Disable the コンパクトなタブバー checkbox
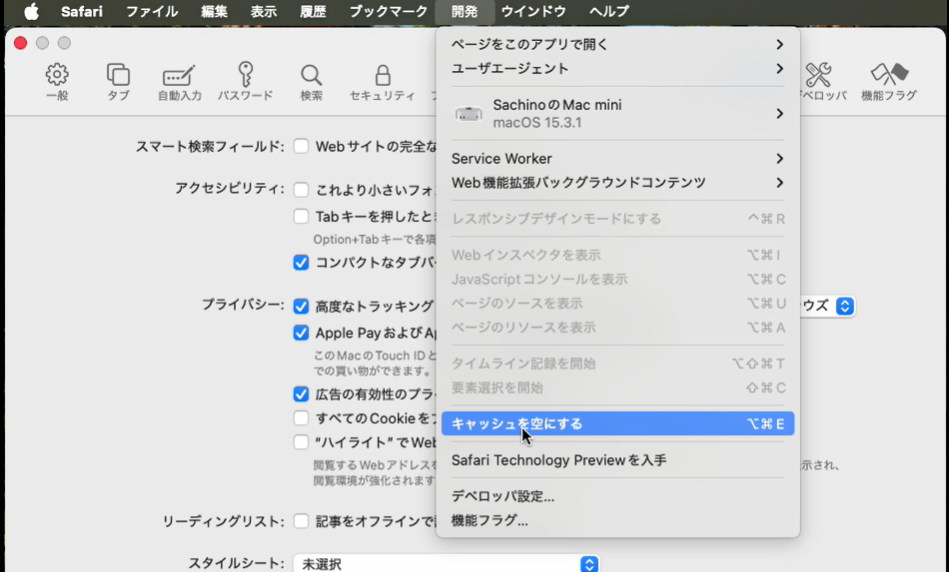Screen dimensions: 949x572 pos(301,262)
